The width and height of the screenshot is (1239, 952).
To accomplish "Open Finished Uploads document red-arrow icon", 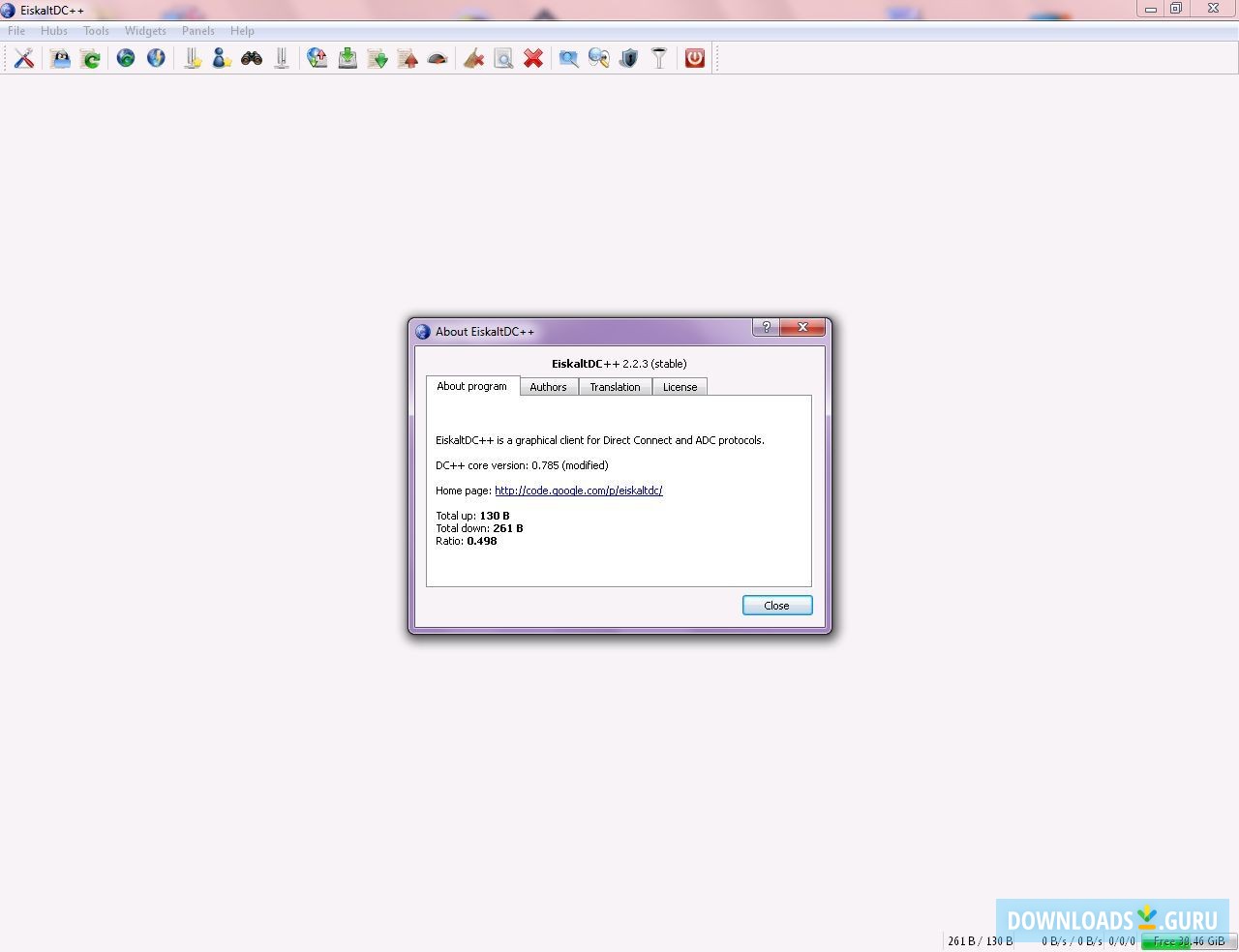I will [x=408, y=58].
